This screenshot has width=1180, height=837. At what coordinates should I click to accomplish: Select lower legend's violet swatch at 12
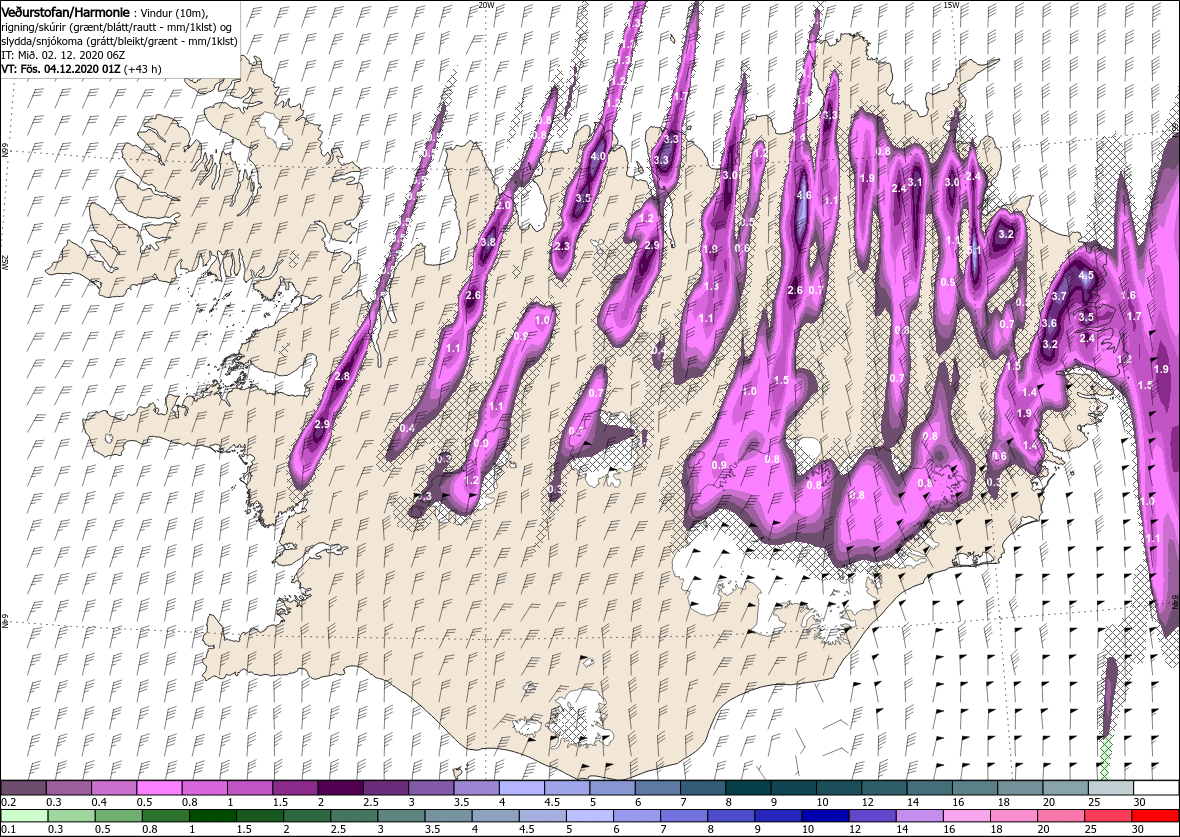point(873,816)
